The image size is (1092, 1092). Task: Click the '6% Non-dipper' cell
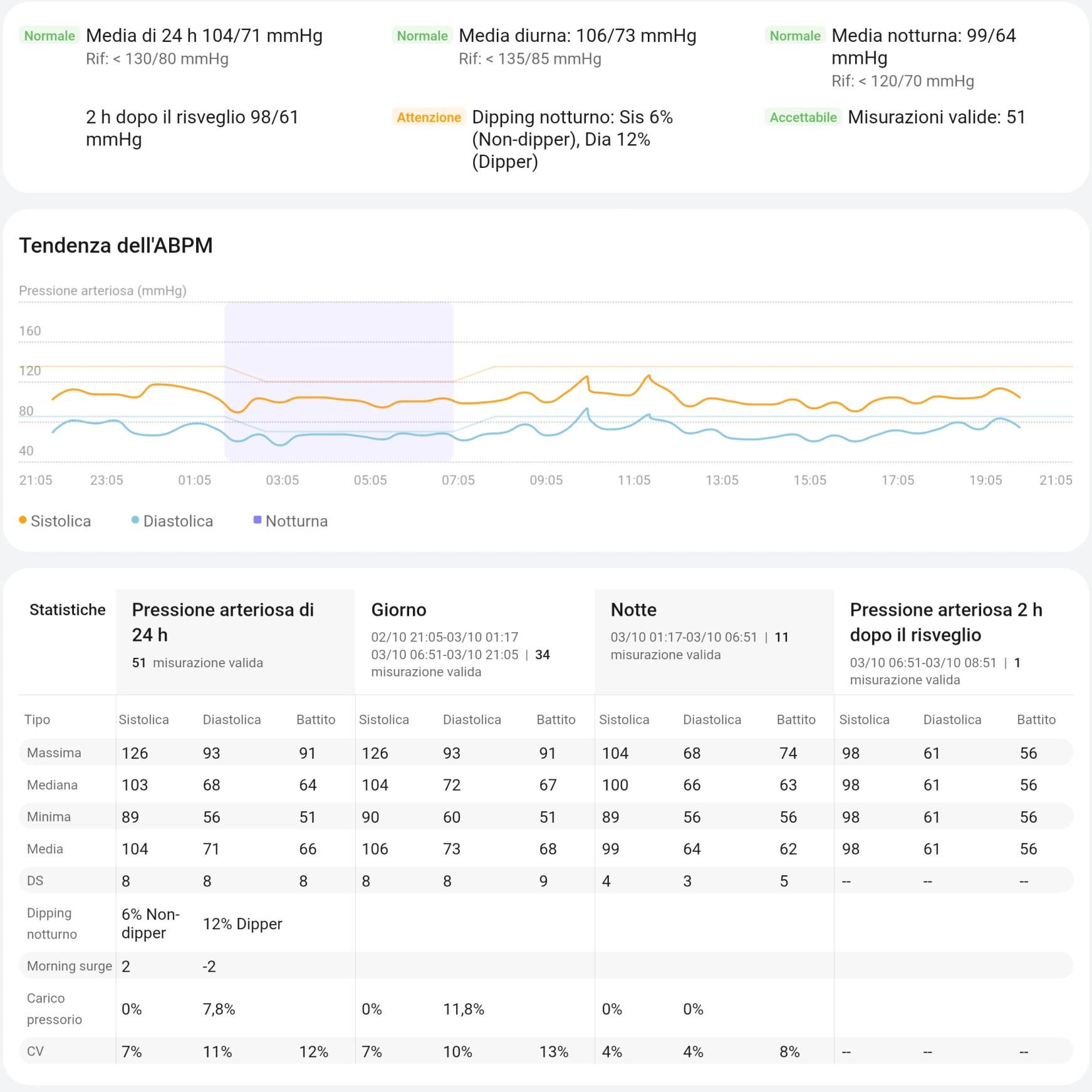point(151,923)
